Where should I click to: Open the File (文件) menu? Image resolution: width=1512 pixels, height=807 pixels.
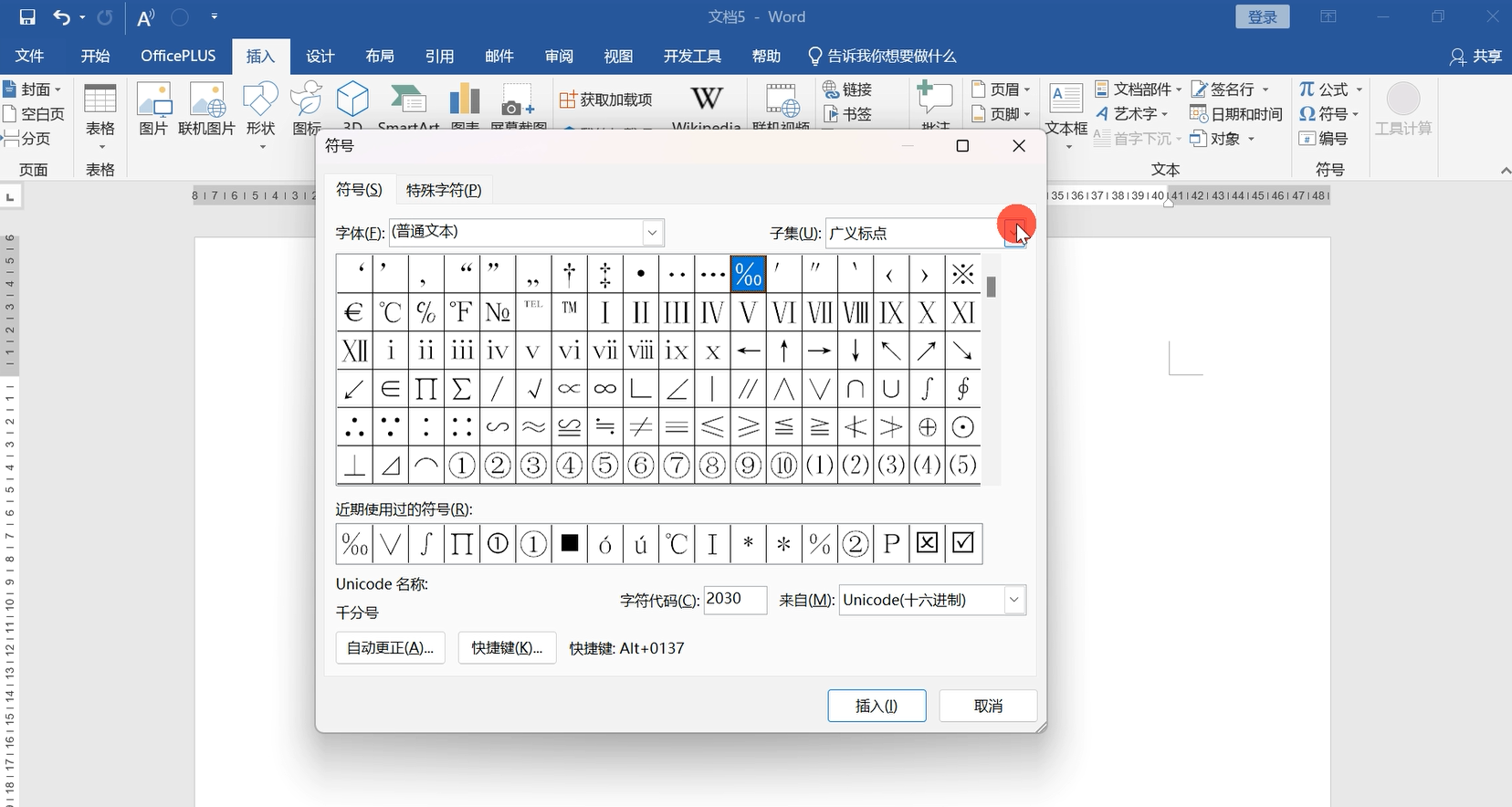(30, 56)
